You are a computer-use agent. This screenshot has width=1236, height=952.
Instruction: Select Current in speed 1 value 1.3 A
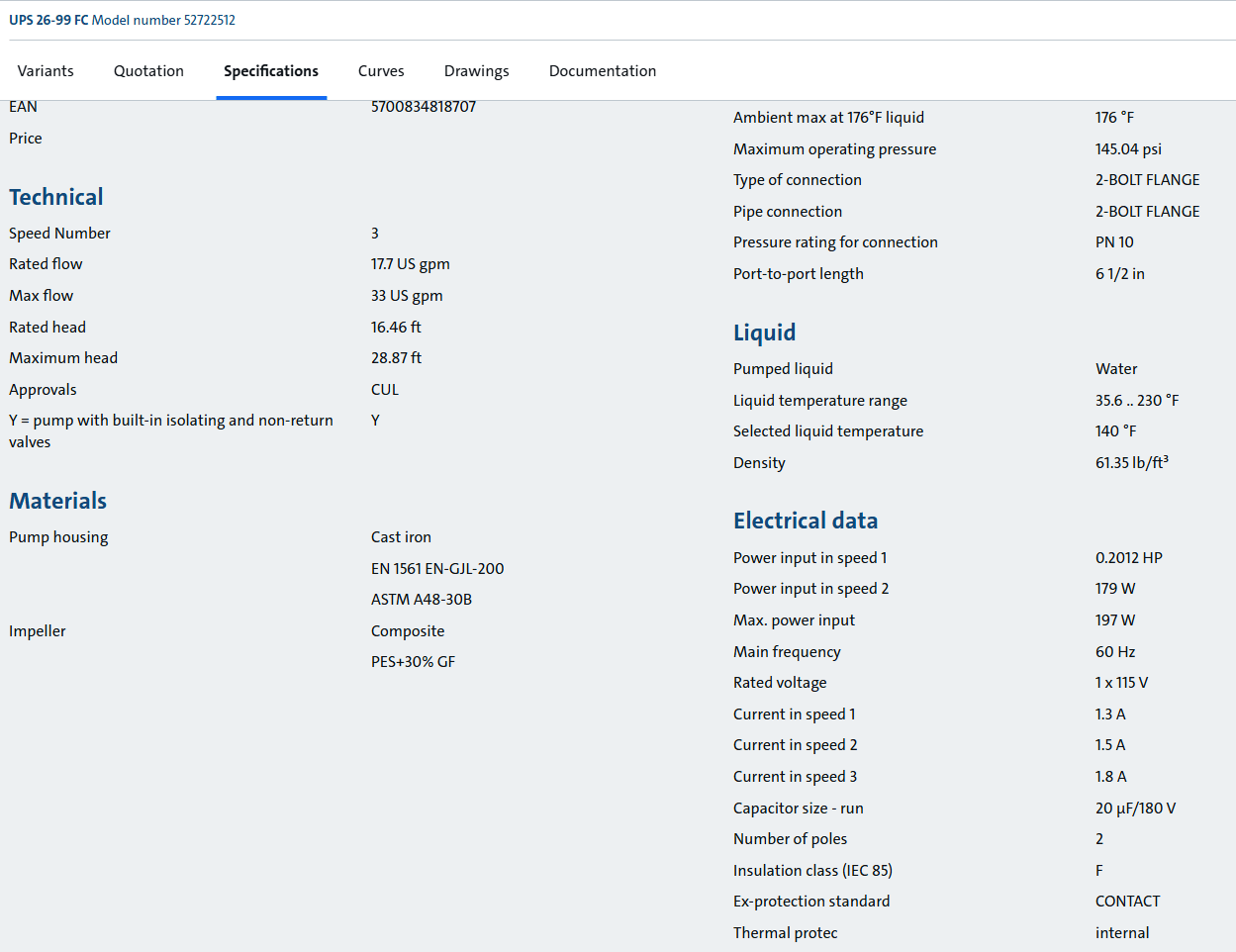pyautogui.click(x=1110, y=714)
